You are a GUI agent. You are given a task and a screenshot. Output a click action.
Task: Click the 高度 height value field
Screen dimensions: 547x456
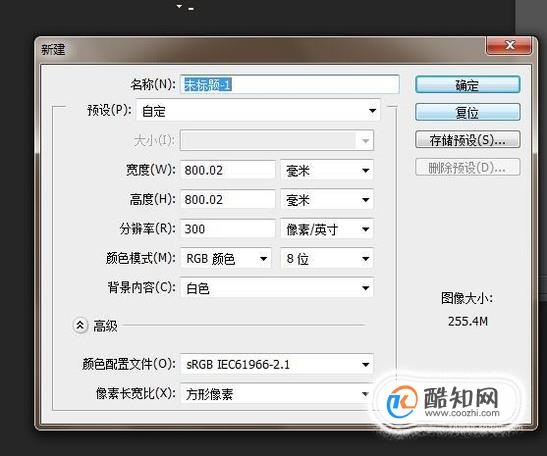pos(228,200)
